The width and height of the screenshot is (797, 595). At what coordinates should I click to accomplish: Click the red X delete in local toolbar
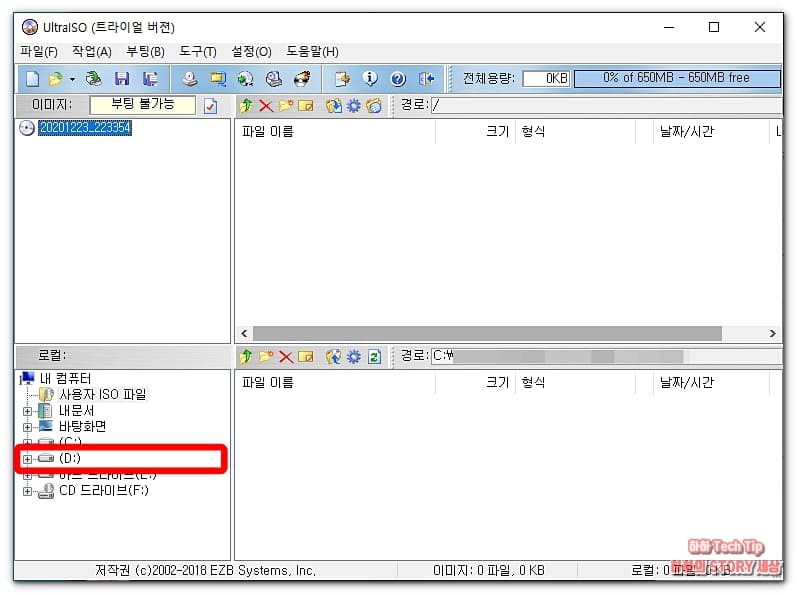click(286, 357)
